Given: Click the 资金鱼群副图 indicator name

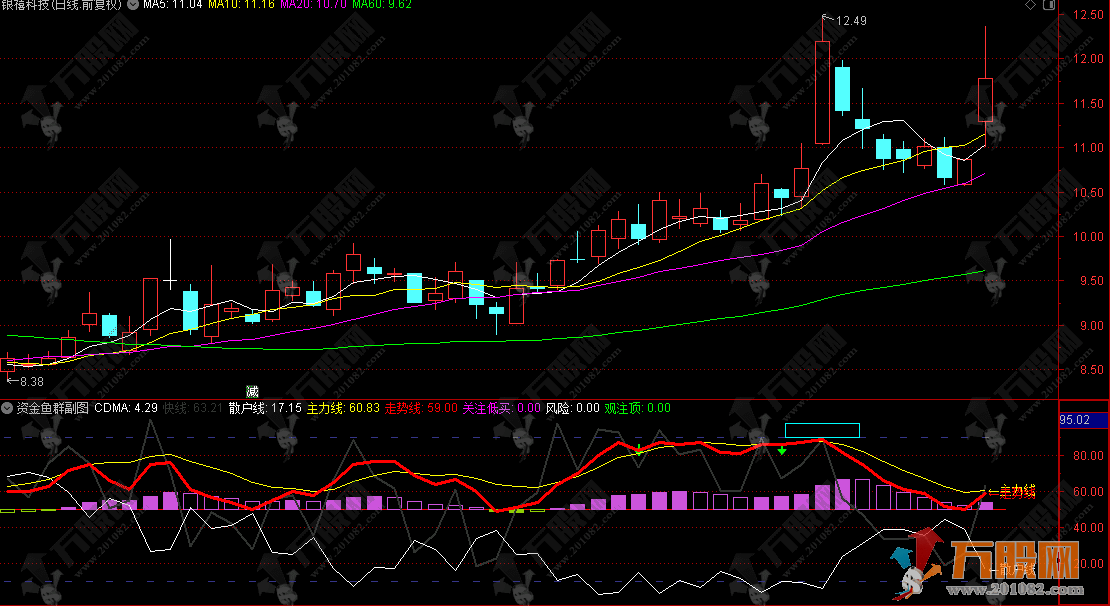Looking at the screenshot, I should (x=52, y=408).
